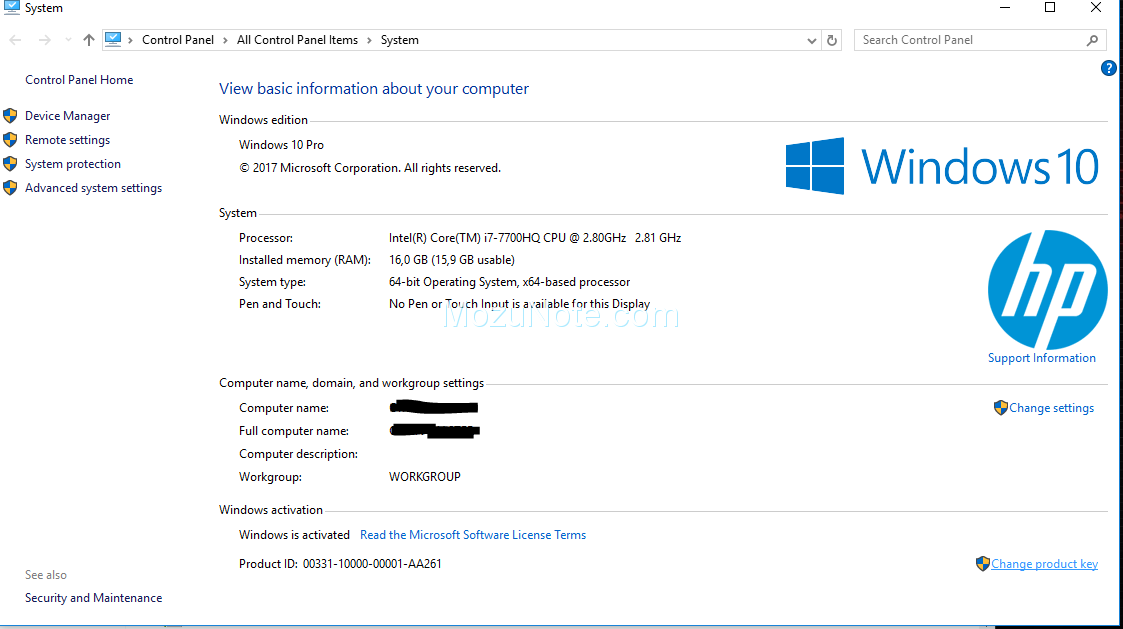Click the System window title icon
The height and width of the screenshot is (629, 1123).
(x=11, y=7)
